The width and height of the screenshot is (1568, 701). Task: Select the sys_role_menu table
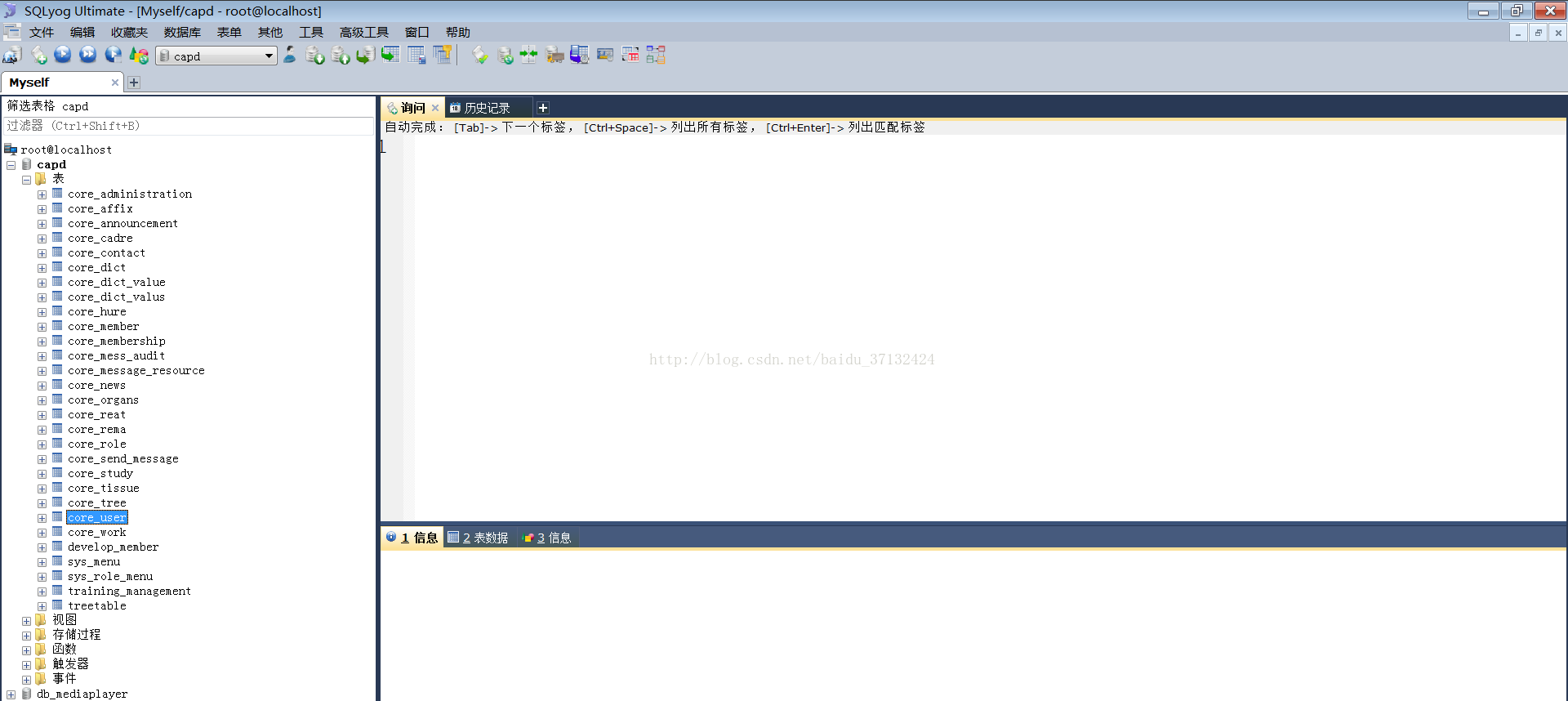pos(110,577)
